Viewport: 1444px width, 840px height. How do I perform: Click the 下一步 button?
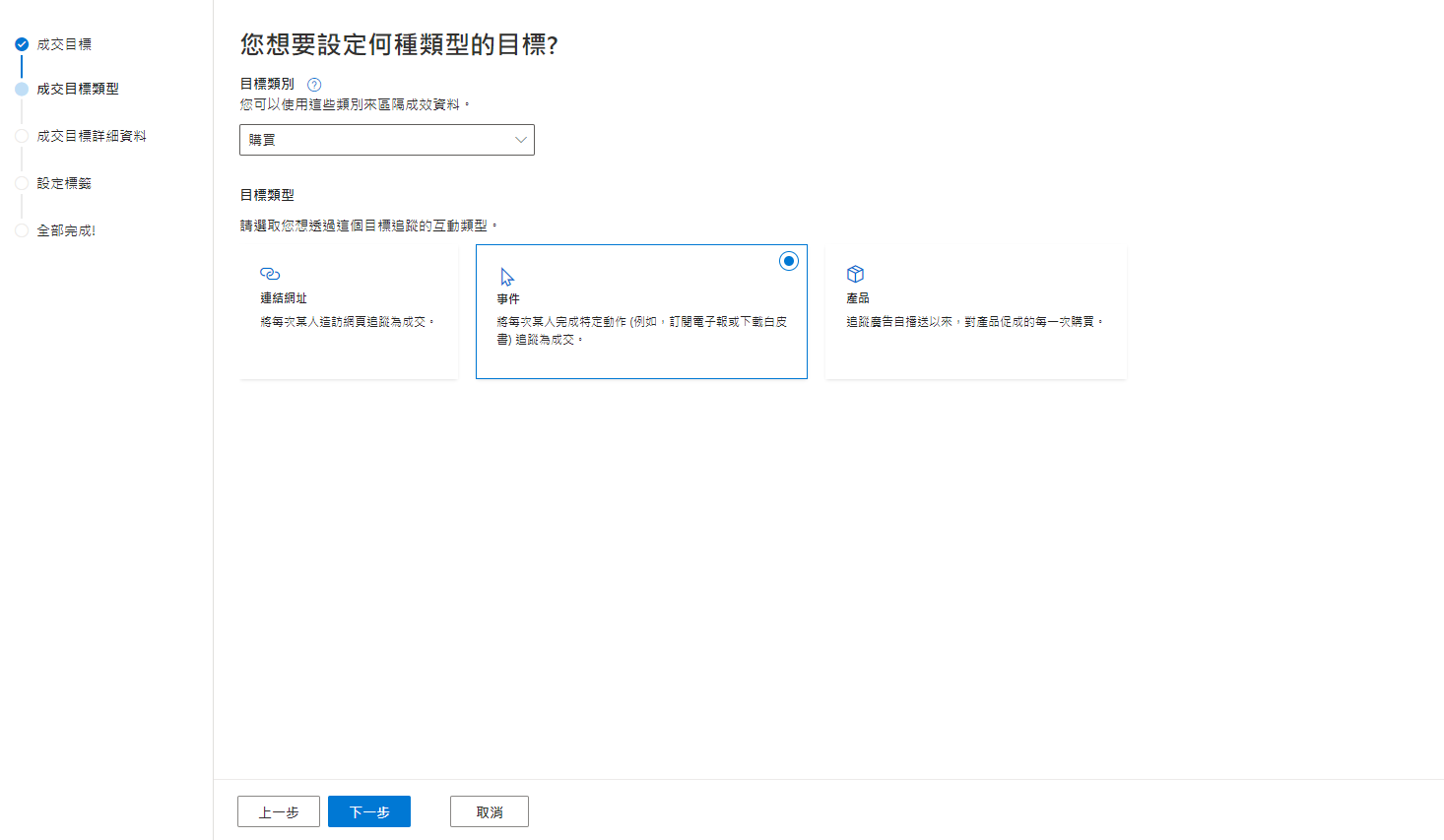(x=369, y=811)
